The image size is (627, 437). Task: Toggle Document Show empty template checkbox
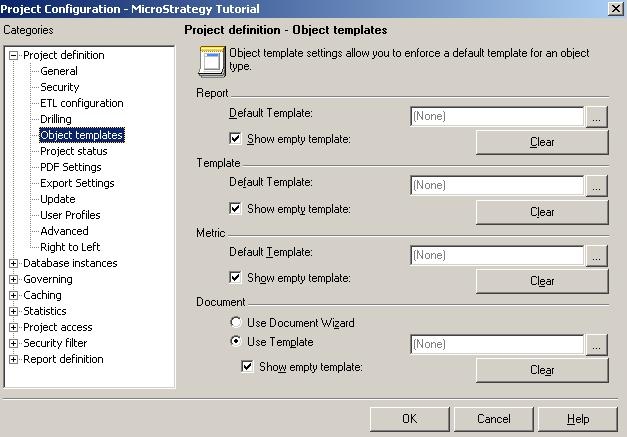pyautogui.click(x=247, y=366)
